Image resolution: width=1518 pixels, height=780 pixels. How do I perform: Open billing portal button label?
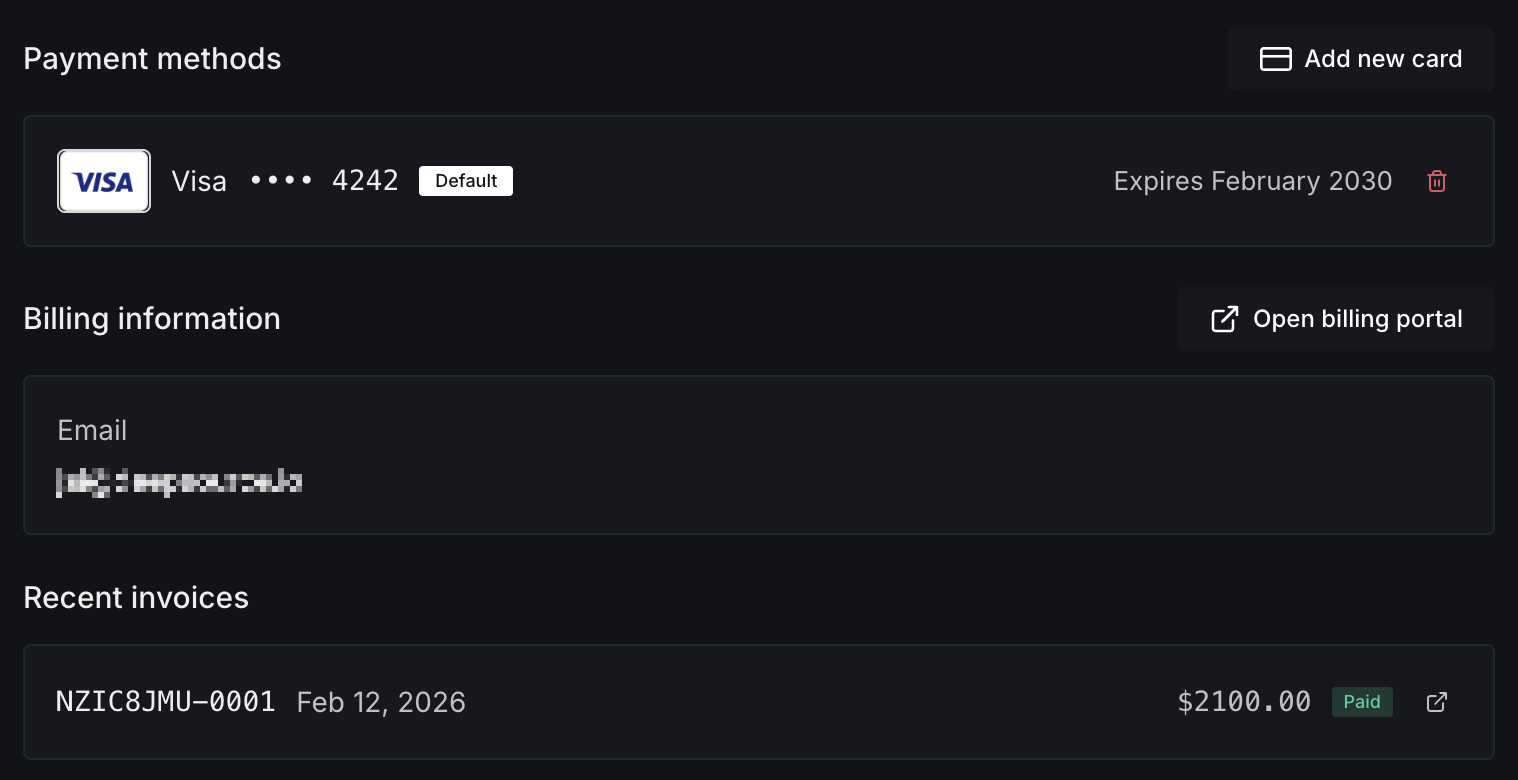point(1357,319)
